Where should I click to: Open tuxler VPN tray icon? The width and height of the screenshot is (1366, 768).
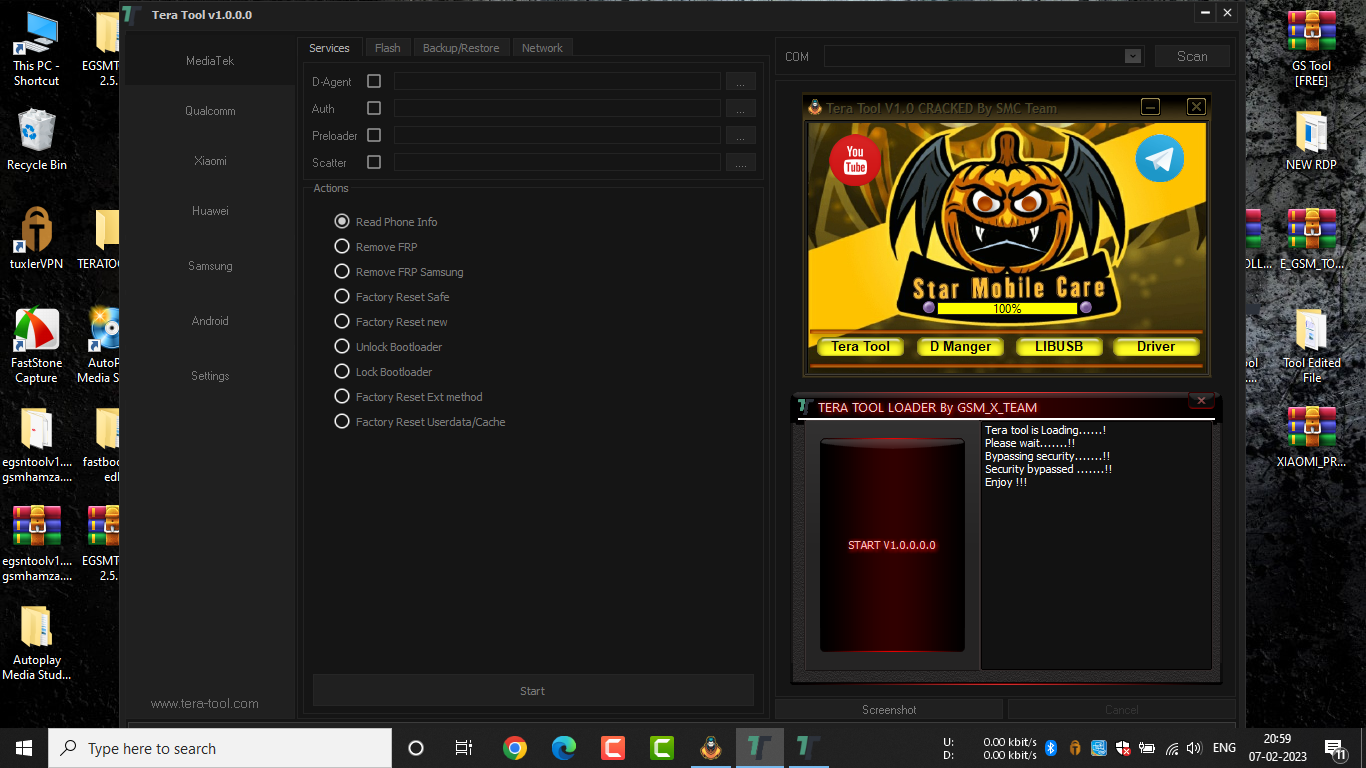(1075, 748)
